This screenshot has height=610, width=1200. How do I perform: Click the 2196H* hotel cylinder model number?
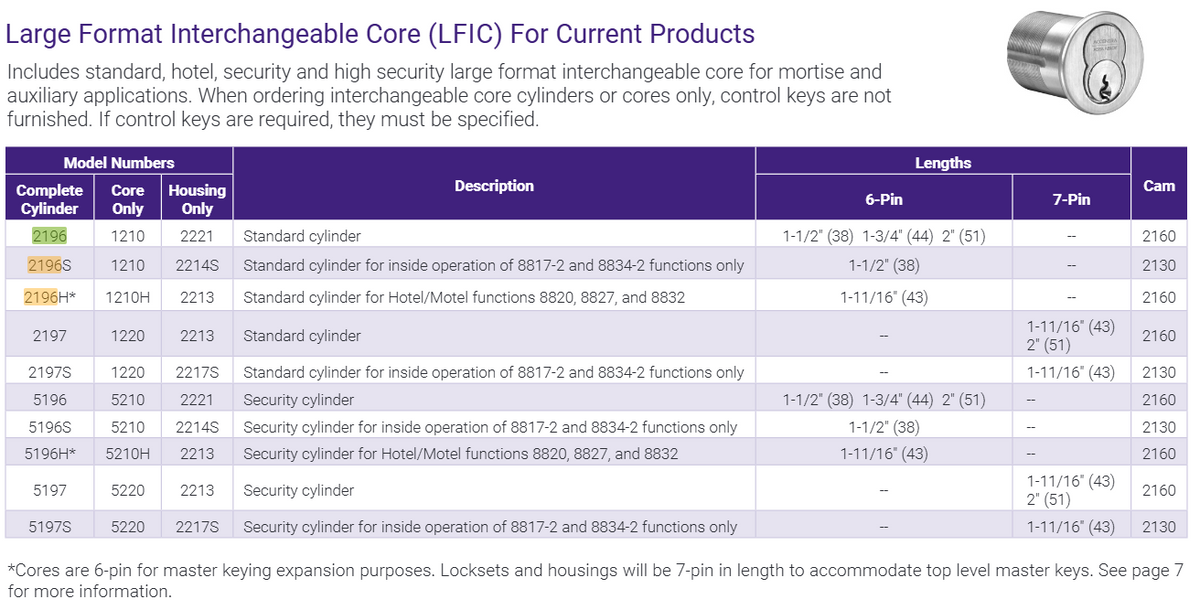(x=49, y=297)
